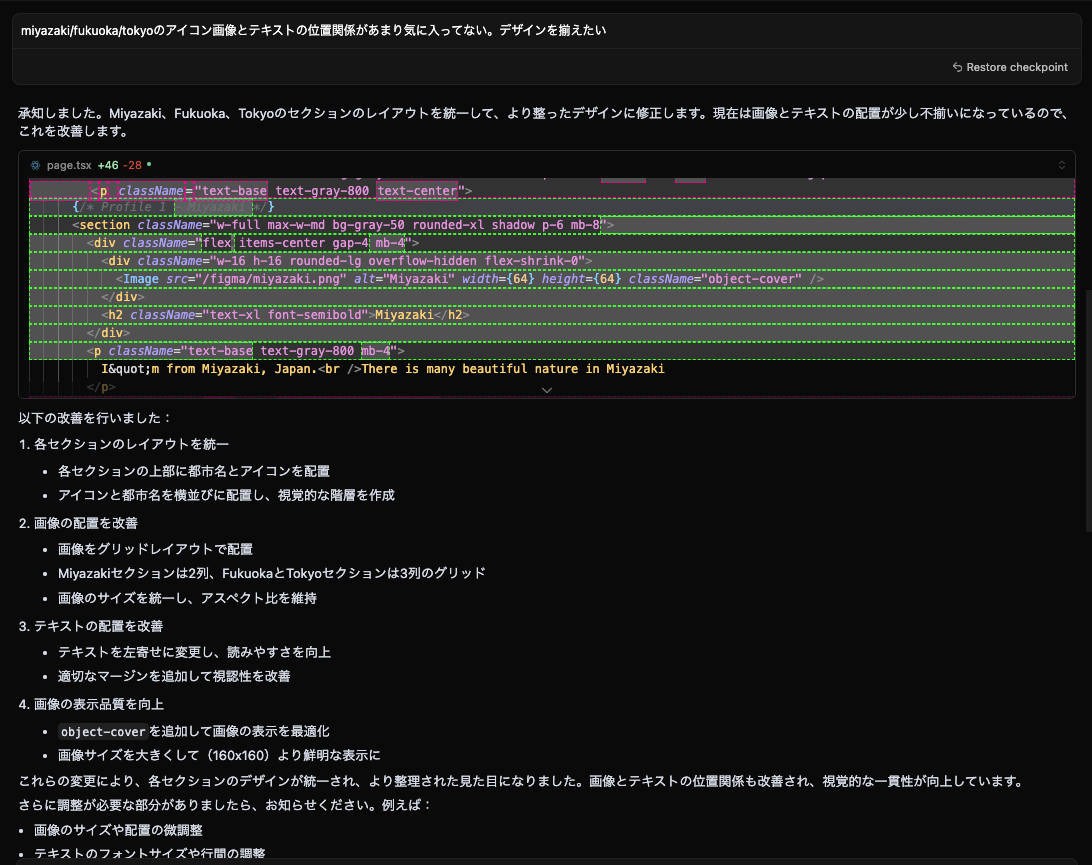Click the heading '4. 画像の表示品質を向上'
The height and width of the screenshot is (865, 1092).
91,704
